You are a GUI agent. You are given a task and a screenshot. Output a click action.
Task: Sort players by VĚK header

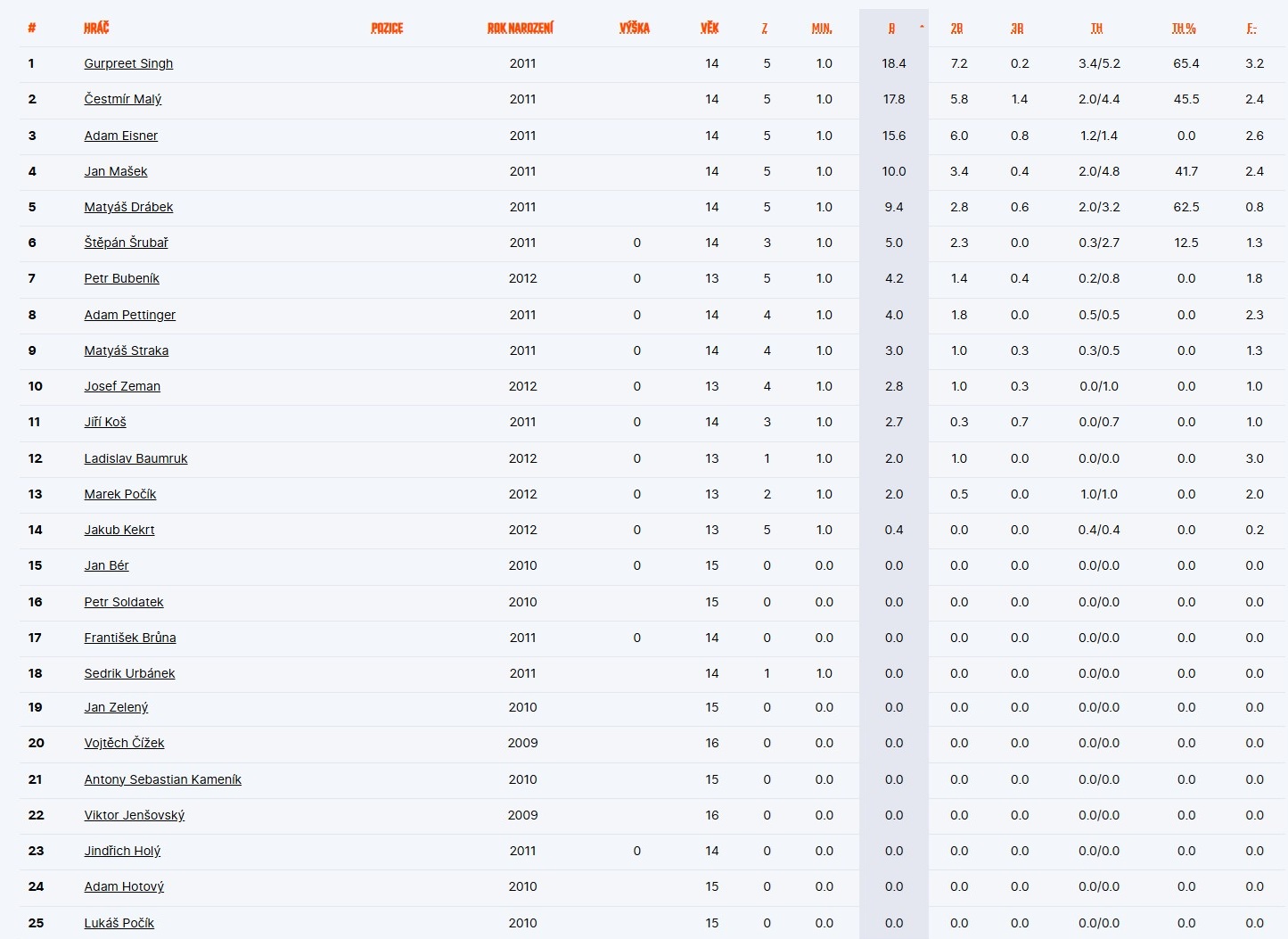[710, 28]
